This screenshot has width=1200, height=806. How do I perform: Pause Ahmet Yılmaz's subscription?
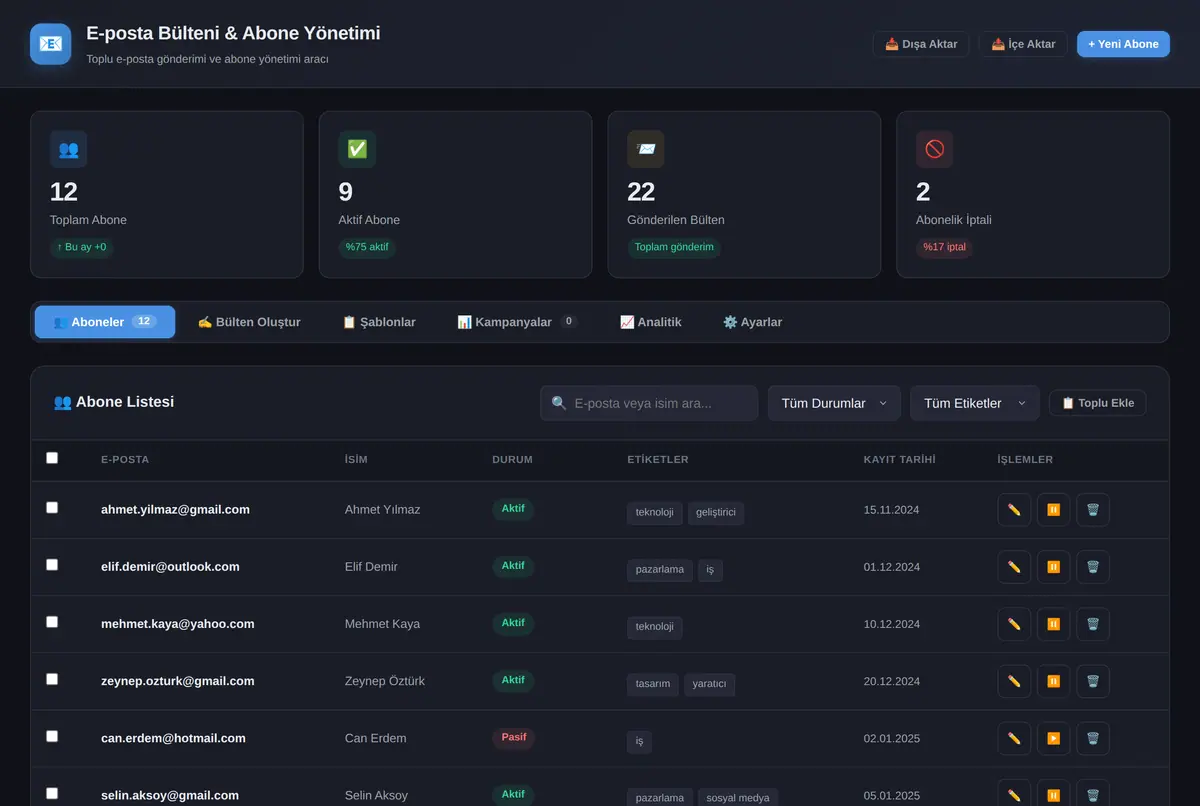pyautogui.click(x=1053, y=510)
